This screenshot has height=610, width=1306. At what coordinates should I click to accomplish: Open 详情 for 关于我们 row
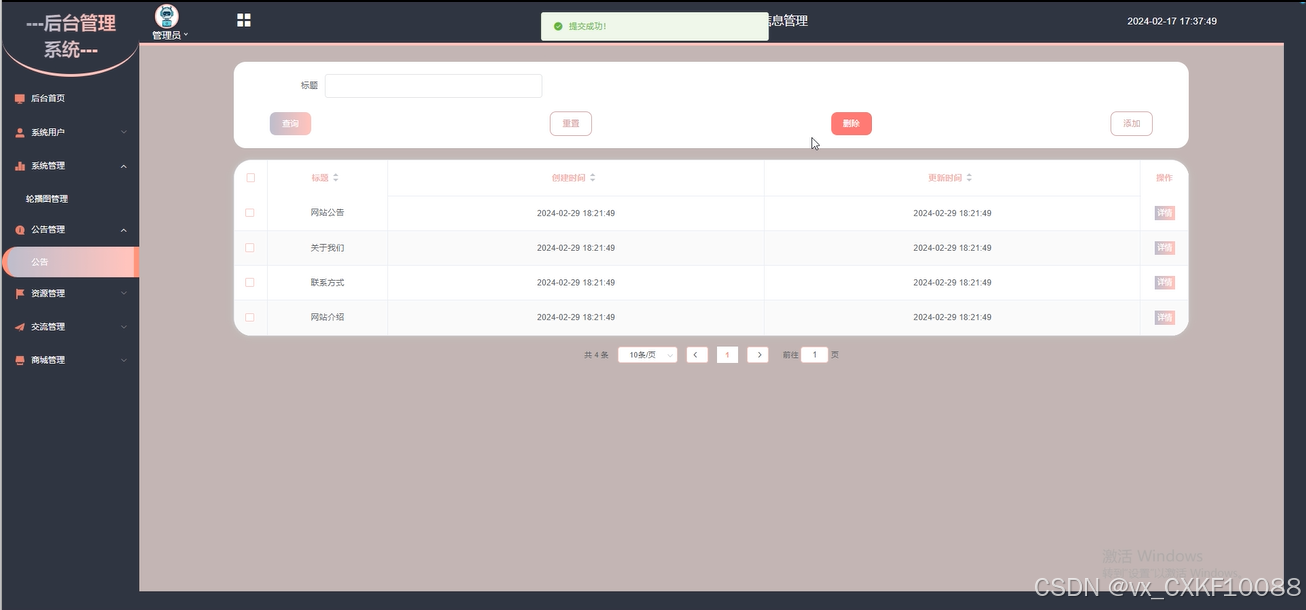1164,248
